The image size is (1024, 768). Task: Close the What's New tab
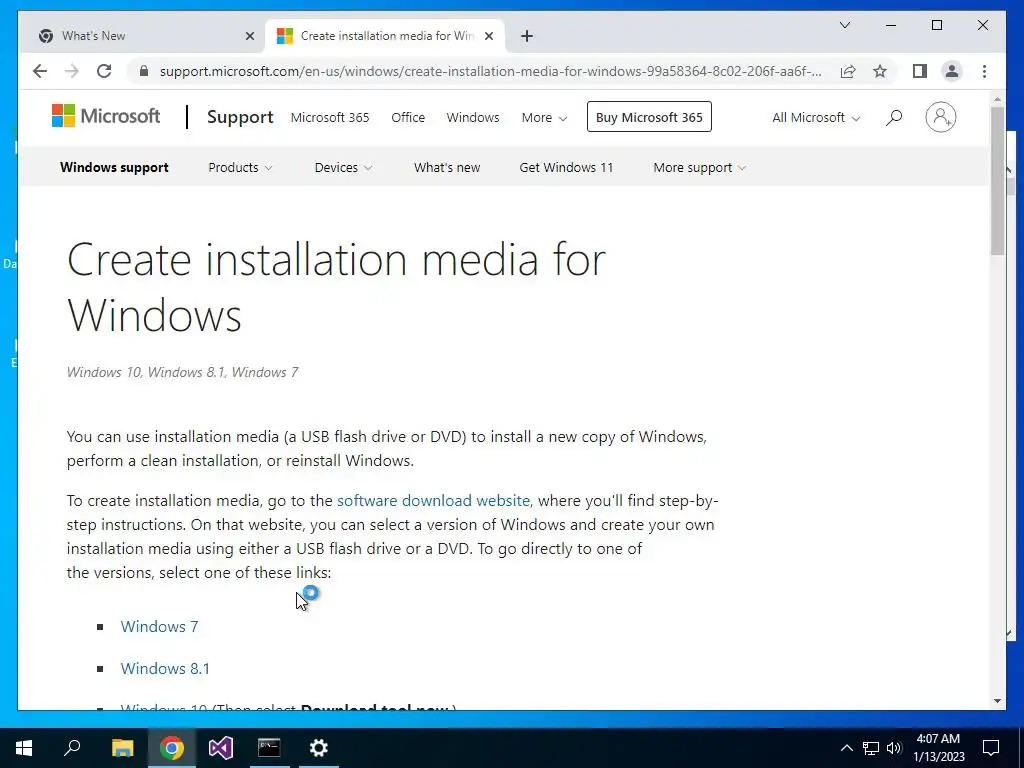coord(249,36)
